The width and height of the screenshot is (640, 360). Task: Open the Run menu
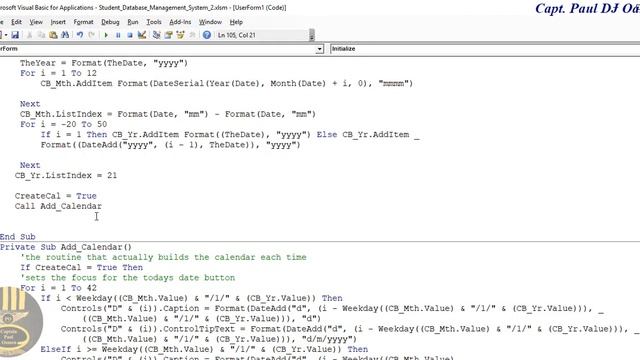pos(133,22)
